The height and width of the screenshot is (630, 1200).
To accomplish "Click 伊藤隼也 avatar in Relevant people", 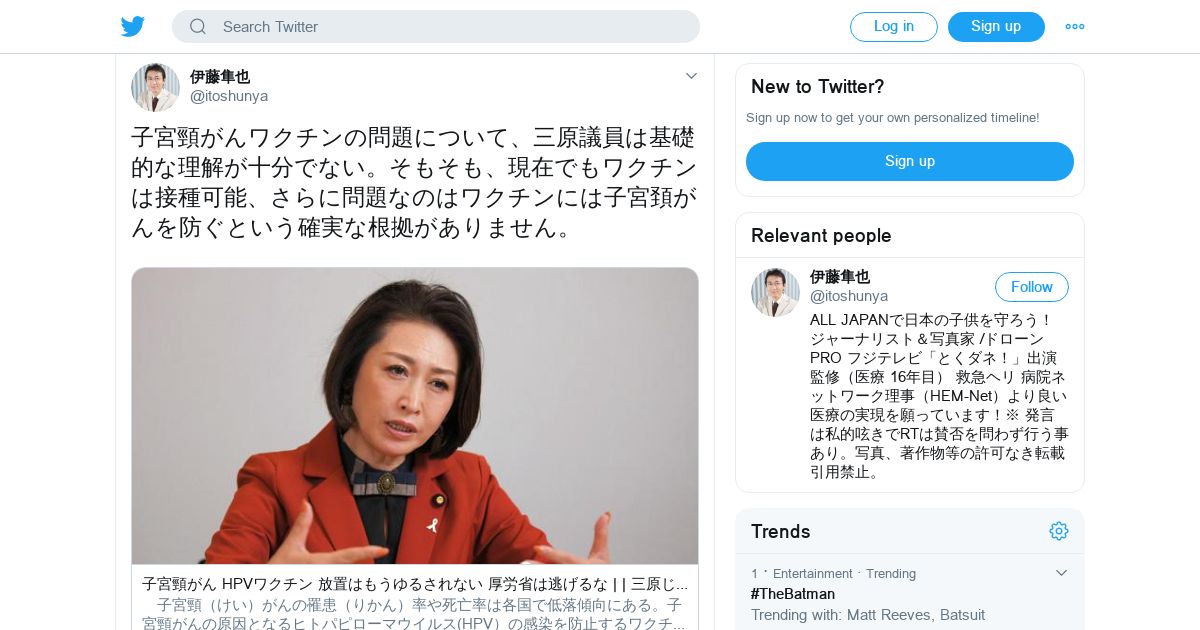I will pos(775,292).
